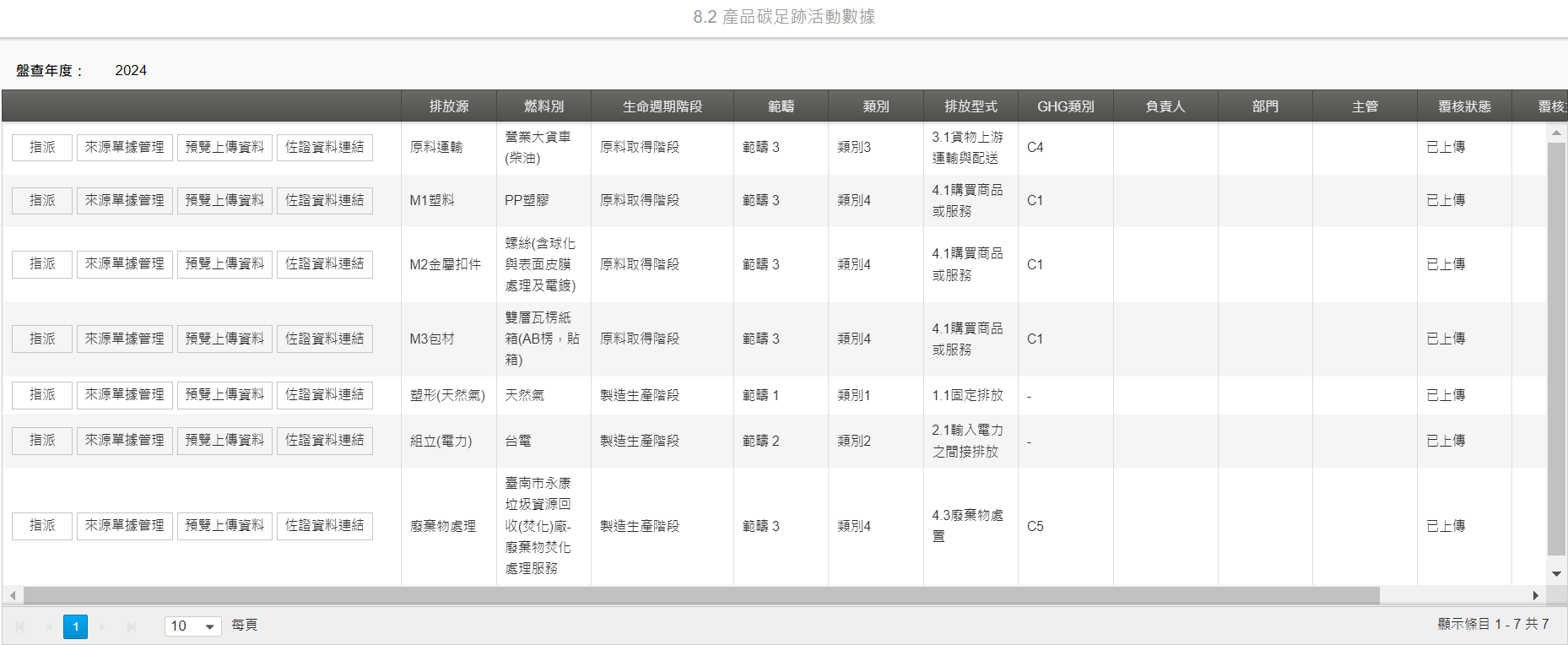Click 指派 for the 原料運輸 row
Screen dimensions: 1568x645
pyautogui.click(x=42, y=147)
